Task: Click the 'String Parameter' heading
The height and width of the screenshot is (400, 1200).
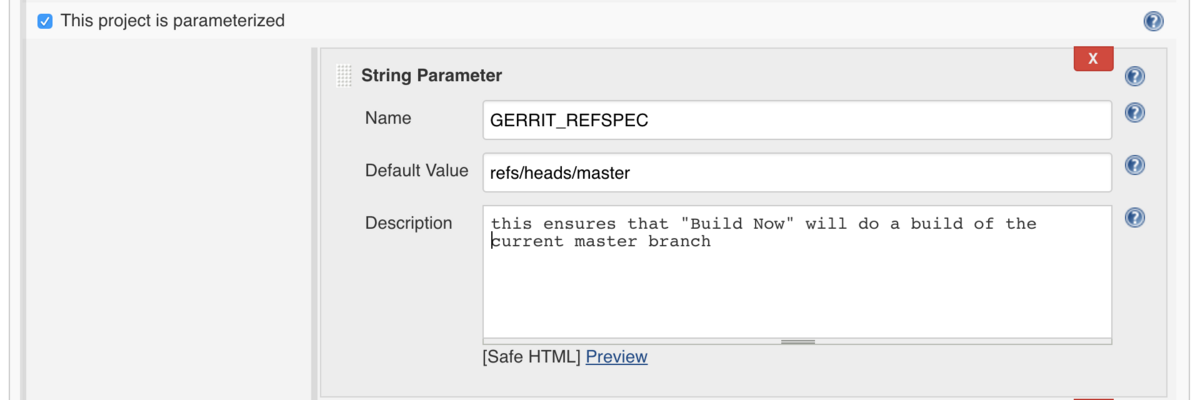Action: (431, 76)
